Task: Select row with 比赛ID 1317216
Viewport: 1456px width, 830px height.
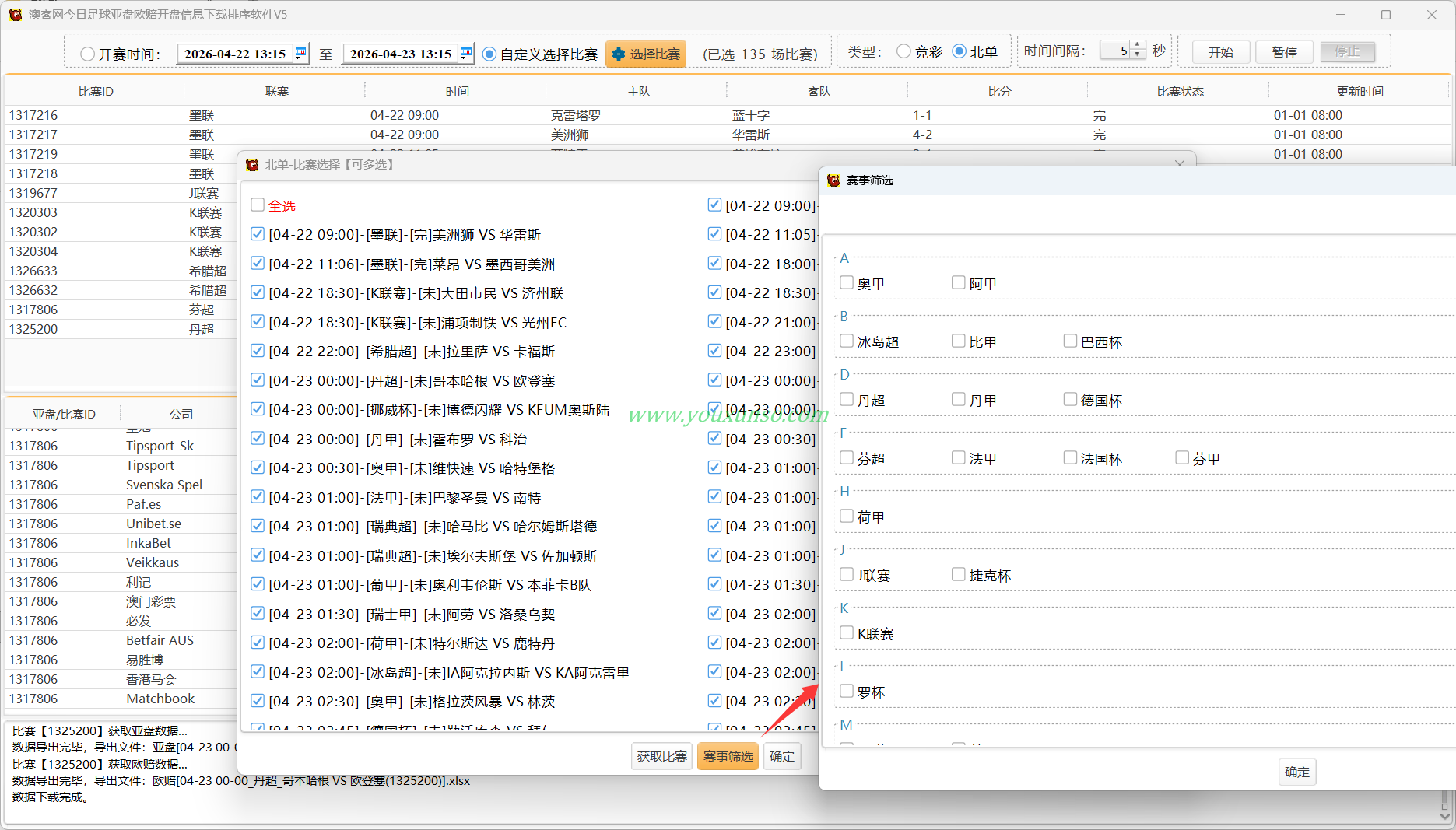Action: point(728,115)
